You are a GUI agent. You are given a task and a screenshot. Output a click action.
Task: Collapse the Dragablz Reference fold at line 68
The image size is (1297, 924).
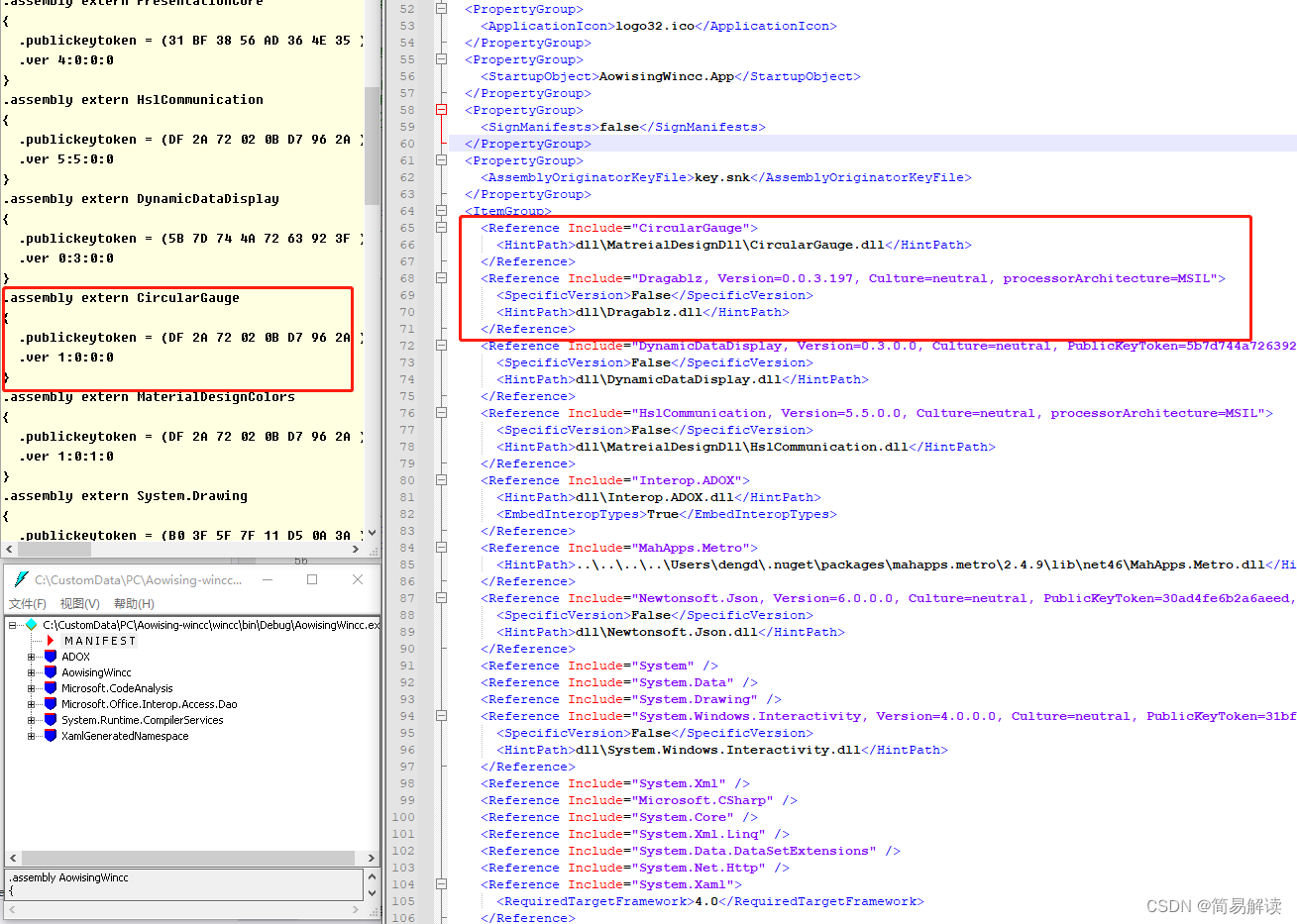(x=441, y=278)
